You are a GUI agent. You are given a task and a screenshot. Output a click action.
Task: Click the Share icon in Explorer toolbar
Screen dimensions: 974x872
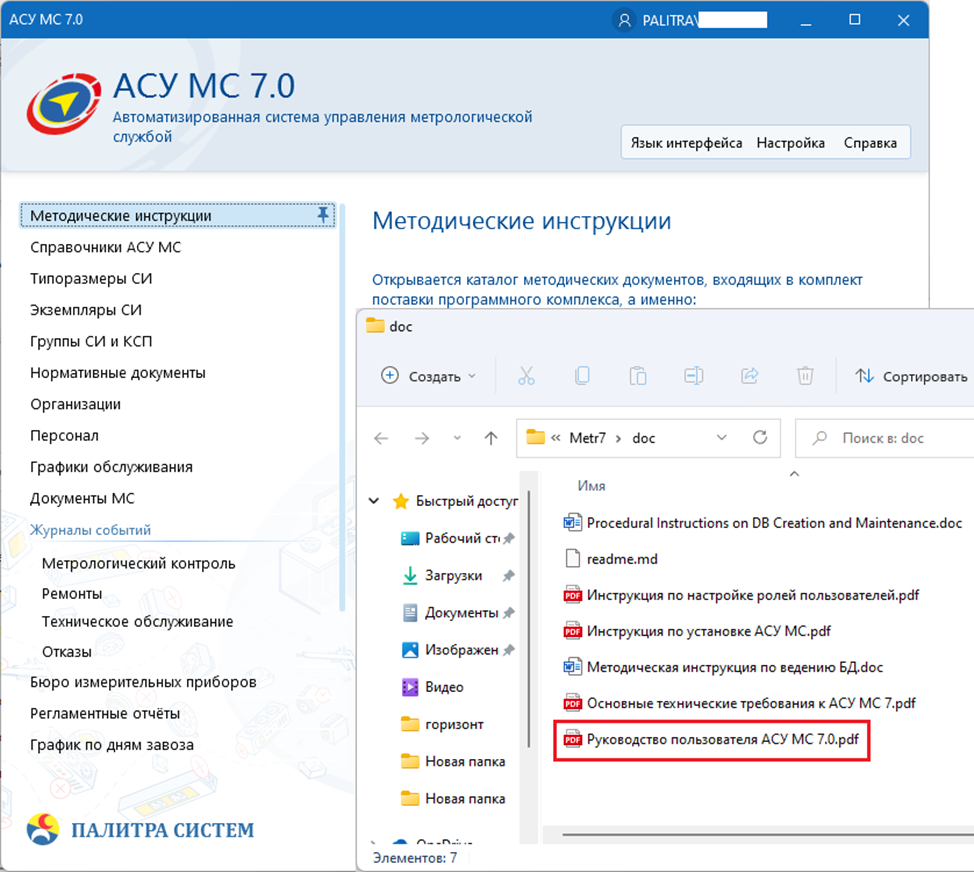tap(750, 376)
